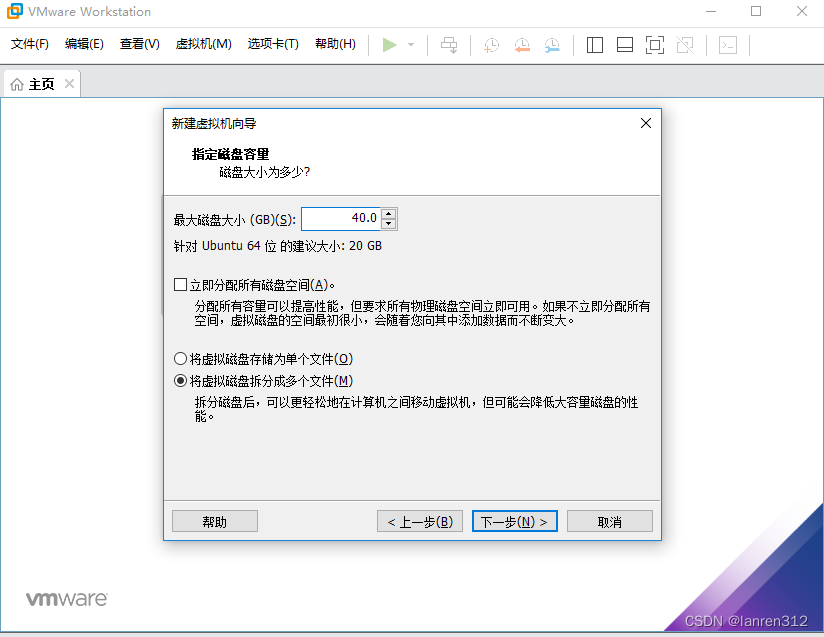824x637 pixels.
Task: Switch to the 主页 tab
Action: click(x=42, y=84)
